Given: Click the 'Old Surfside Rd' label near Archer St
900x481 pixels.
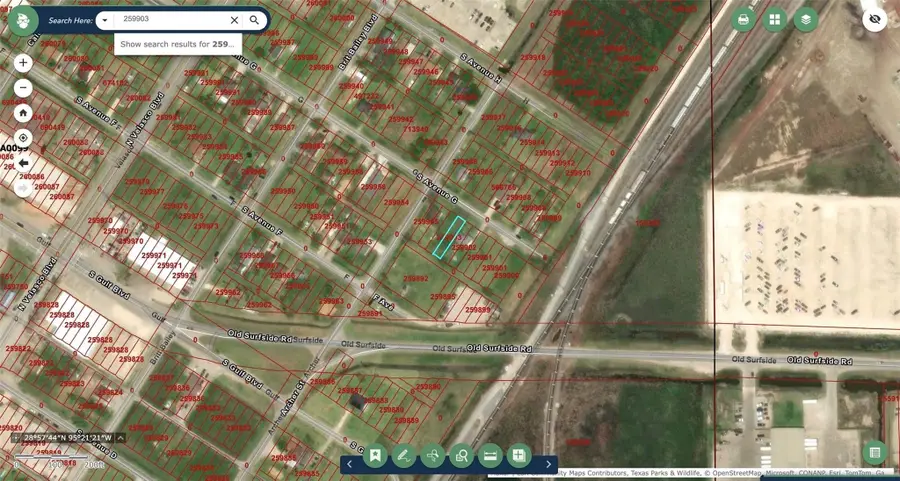Looking at the screenshot, I should click(x=259, y=336).
